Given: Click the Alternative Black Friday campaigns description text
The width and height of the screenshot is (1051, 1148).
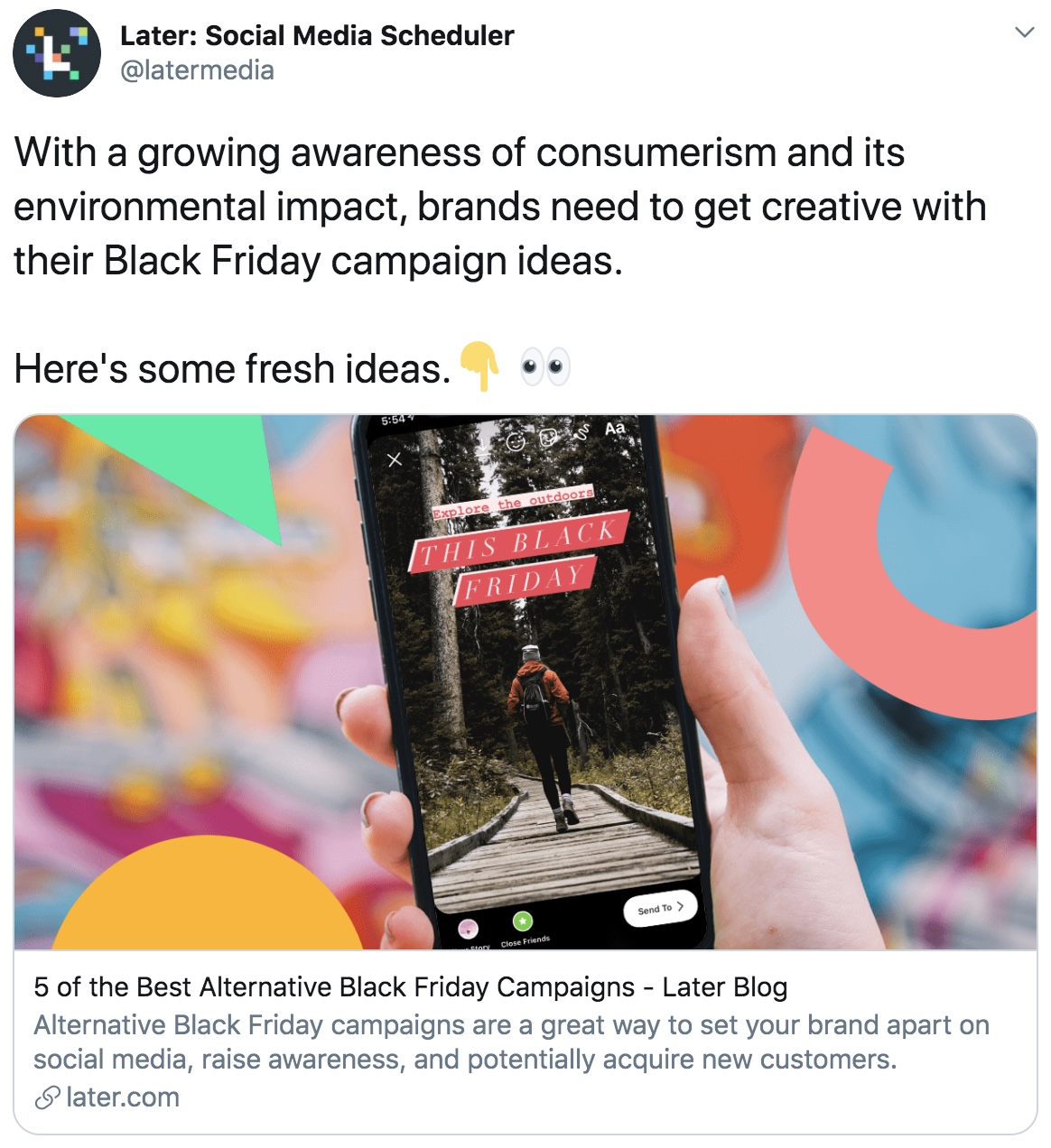Looking at the screenshot, I should click(511, 1042).
